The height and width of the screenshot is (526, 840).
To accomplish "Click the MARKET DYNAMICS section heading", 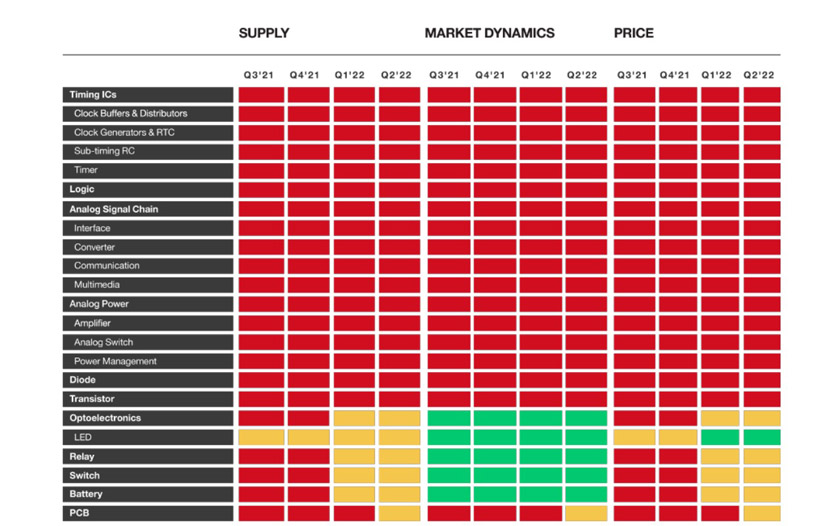I will pyautogui.click(x=489, y=33).
